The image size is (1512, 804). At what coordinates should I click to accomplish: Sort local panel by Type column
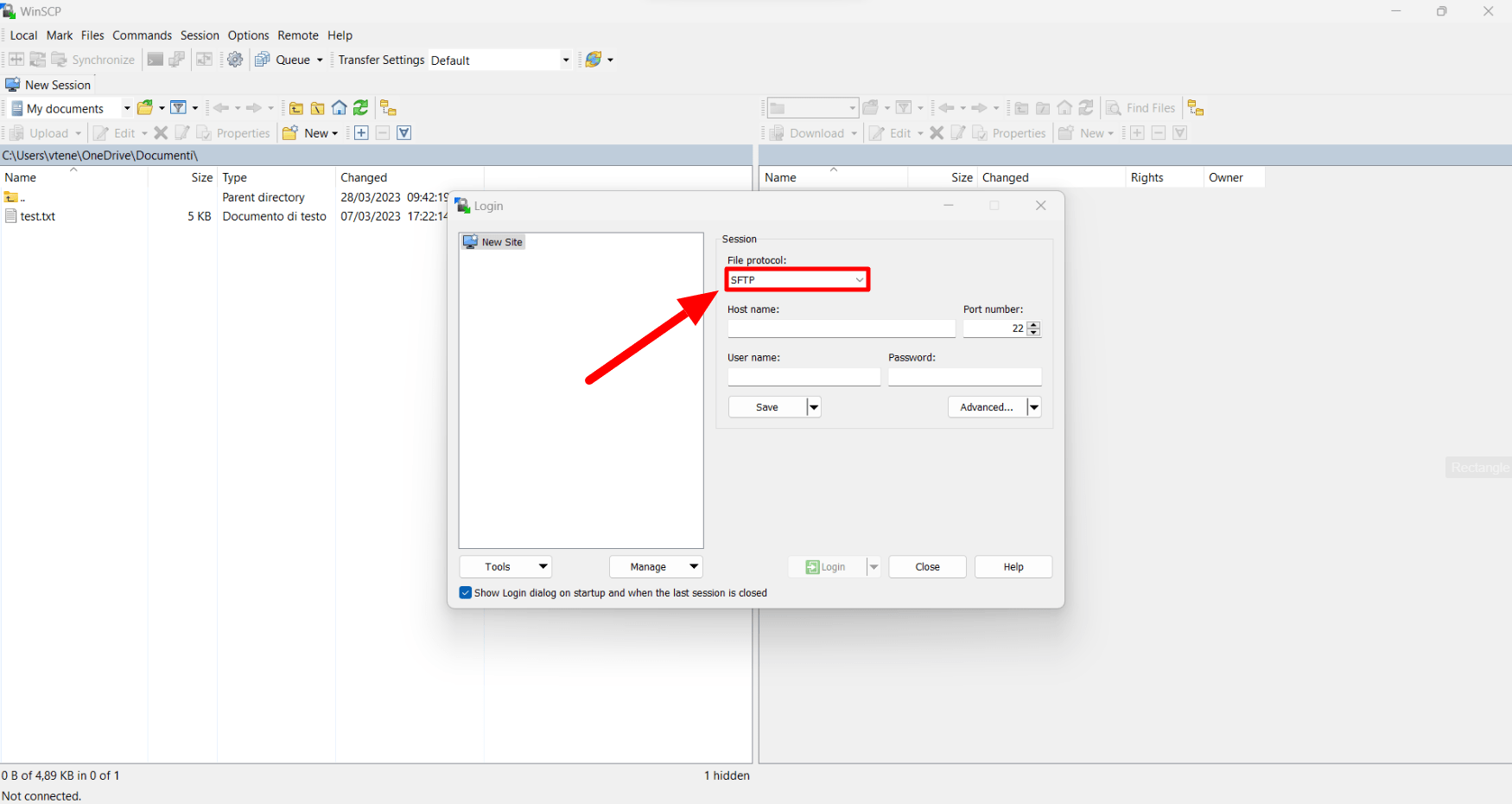(x=276, y=177)
